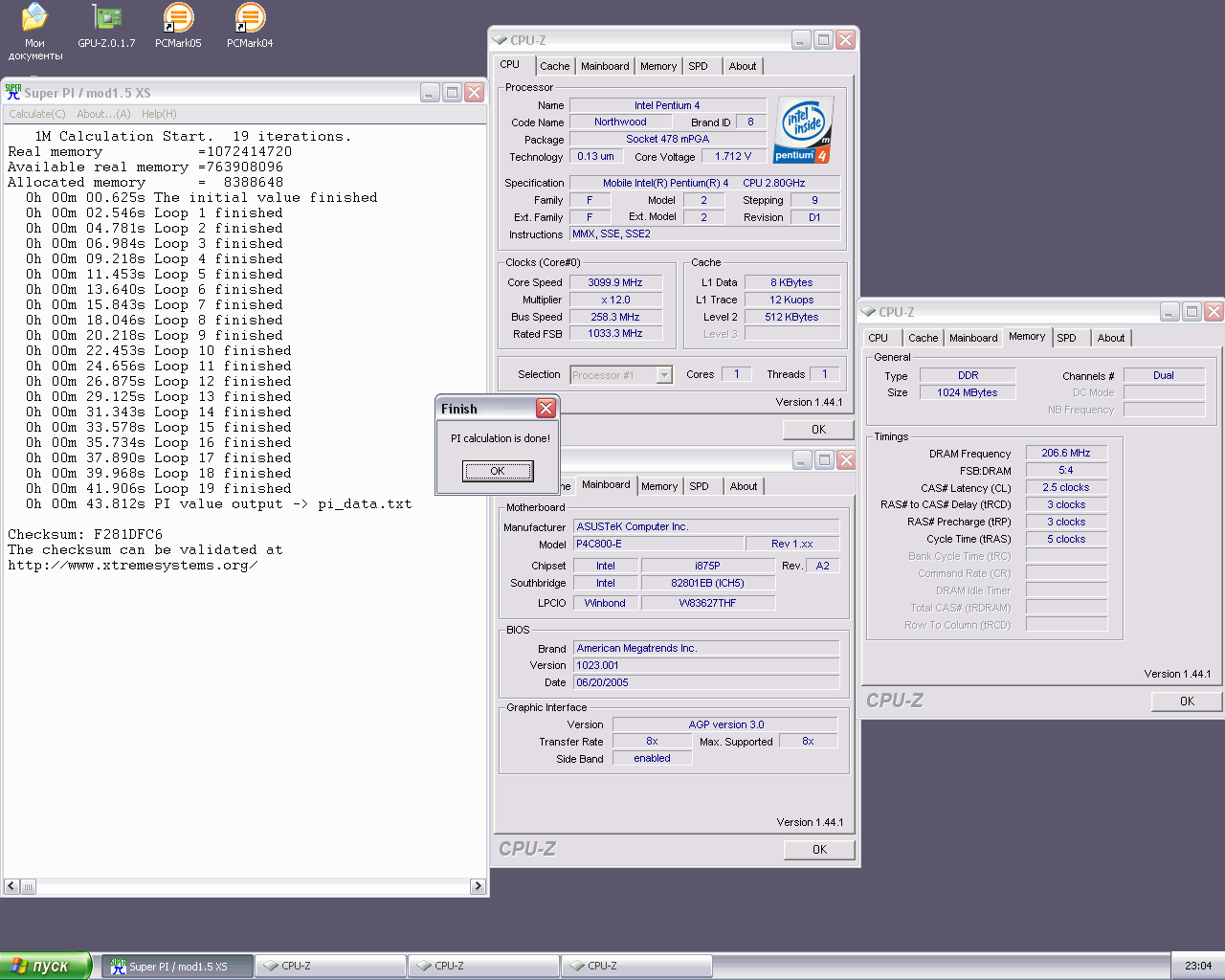Image resolution: width=1225 pixels, height=980 pixels.
Task: Open the PCMark05 desktop shortcut
Action: pyautogui.click(x=178, y=27)
